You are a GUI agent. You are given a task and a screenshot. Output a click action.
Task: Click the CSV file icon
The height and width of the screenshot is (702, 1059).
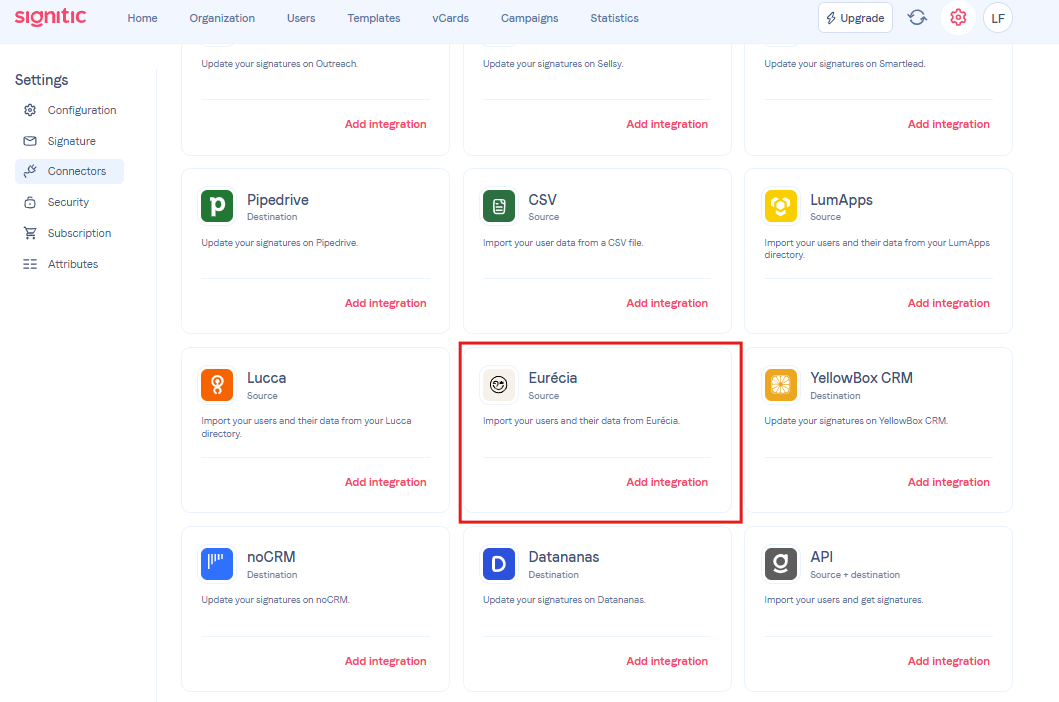click(498, 206)
